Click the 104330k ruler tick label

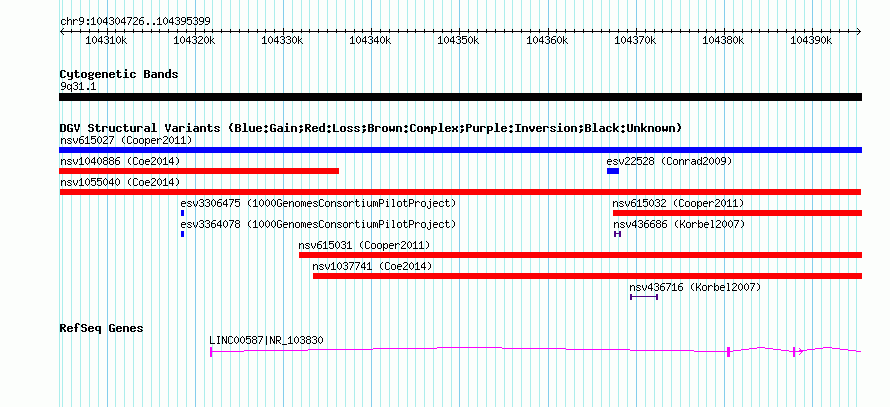282,40
